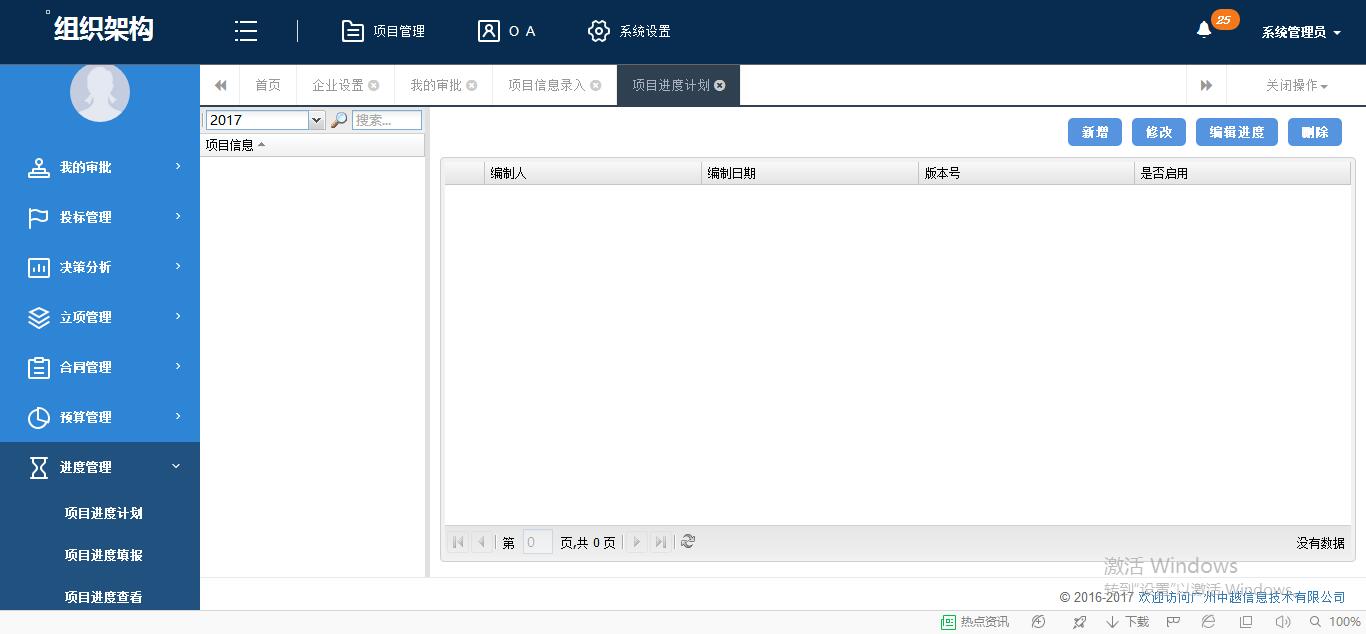Refresh the grid with pager reload icon
1366x634 pixels.
click(688, 542)
